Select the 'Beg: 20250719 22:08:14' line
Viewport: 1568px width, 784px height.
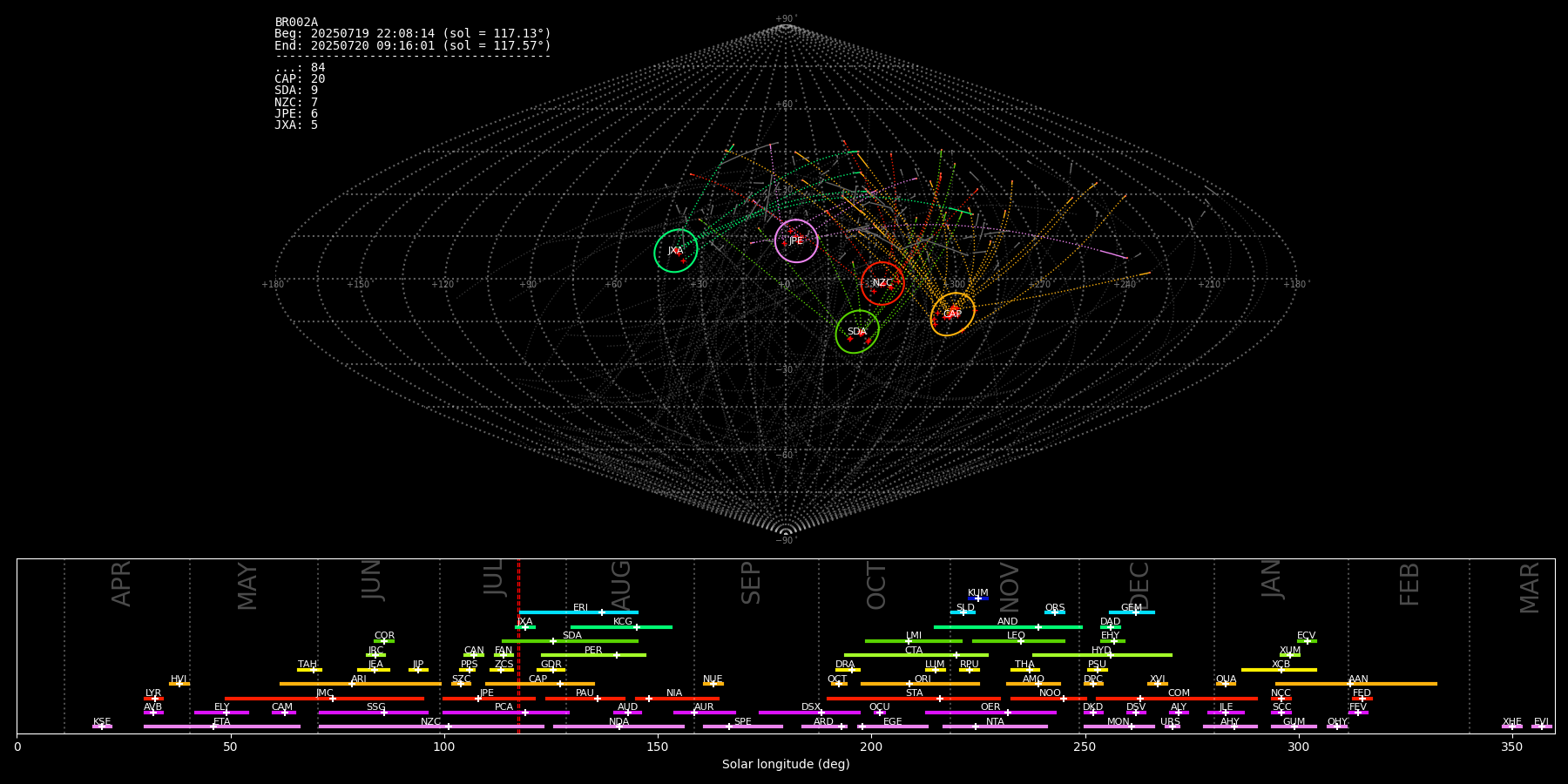tap(413, 34)
